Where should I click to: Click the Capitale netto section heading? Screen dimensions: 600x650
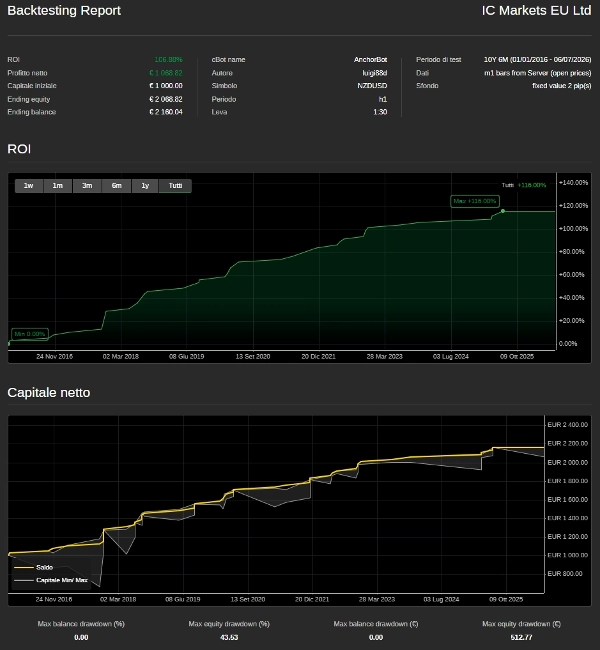coord(49,392)
